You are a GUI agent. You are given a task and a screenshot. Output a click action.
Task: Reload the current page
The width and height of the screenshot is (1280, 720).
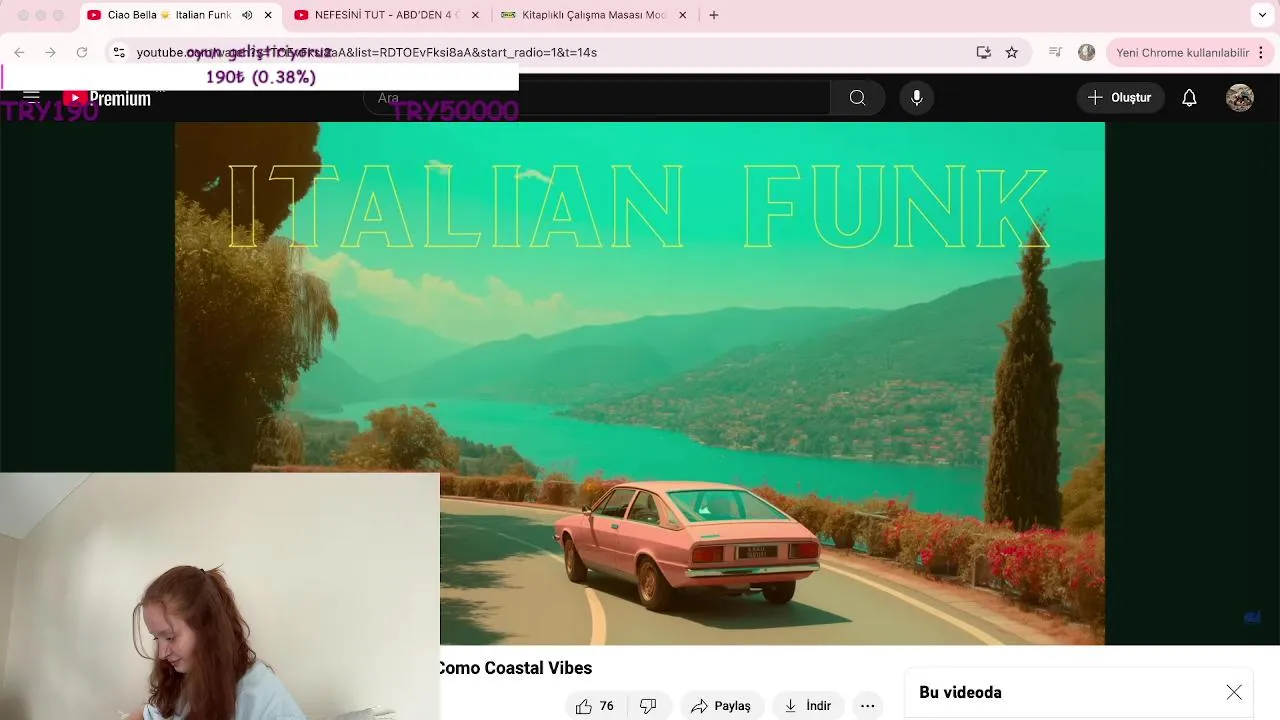coord(82,52)
